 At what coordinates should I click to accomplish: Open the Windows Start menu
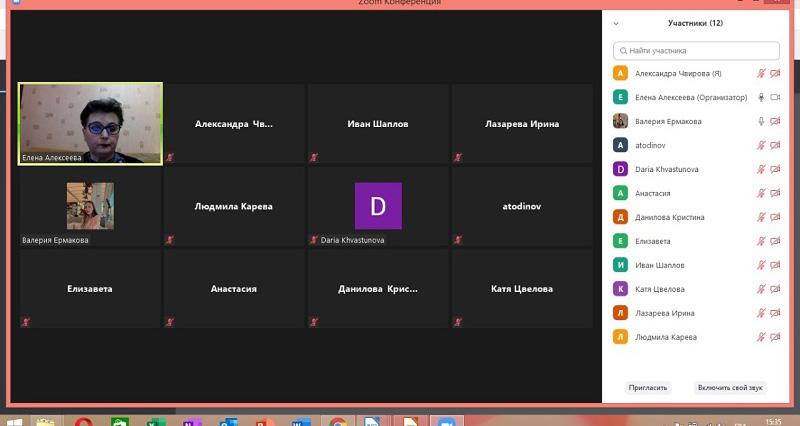(16, 421)
